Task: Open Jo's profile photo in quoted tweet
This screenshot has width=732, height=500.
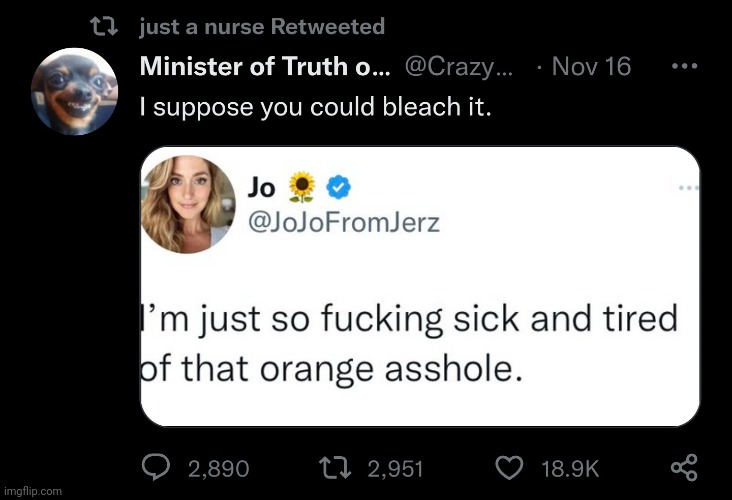Action: [x=191, y=205]
